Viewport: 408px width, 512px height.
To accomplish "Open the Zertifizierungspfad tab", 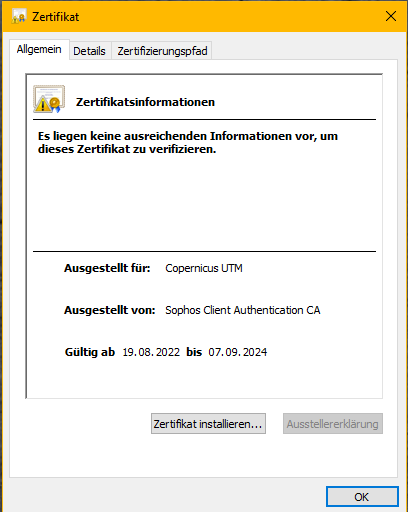I will coord(162,51).
